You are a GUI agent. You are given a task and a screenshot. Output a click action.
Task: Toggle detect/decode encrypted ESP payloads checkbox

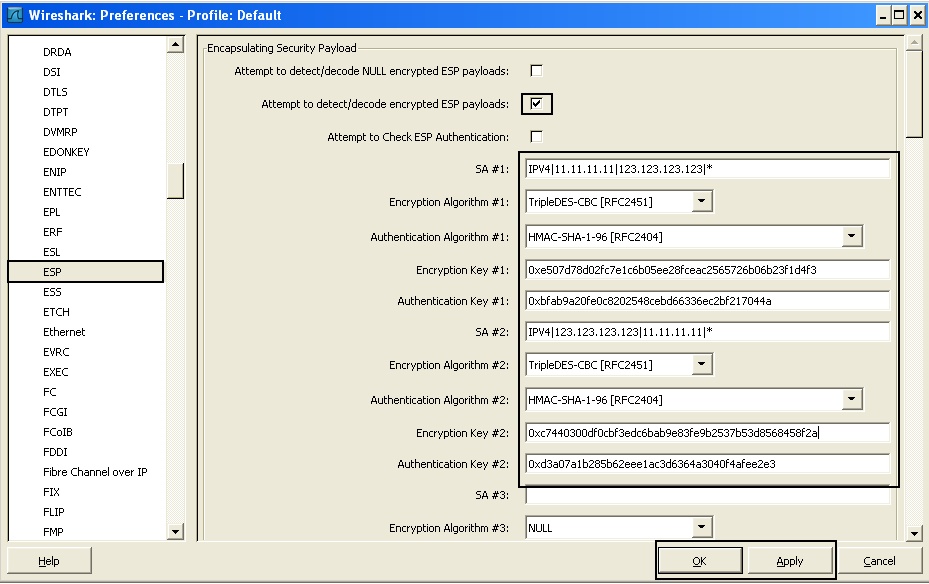click(536, 104)
